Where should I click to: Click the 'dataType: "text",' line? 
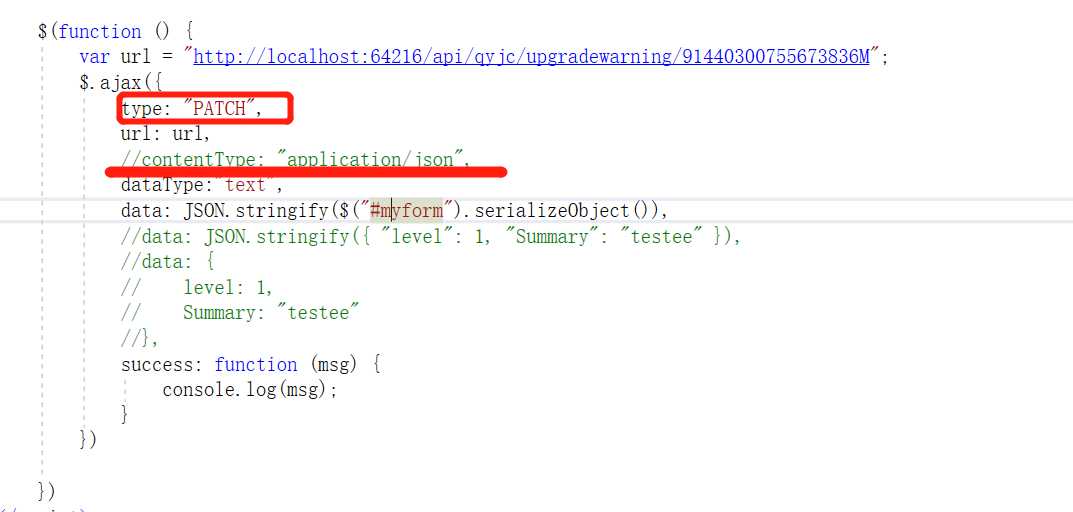[x=201, y=185]
